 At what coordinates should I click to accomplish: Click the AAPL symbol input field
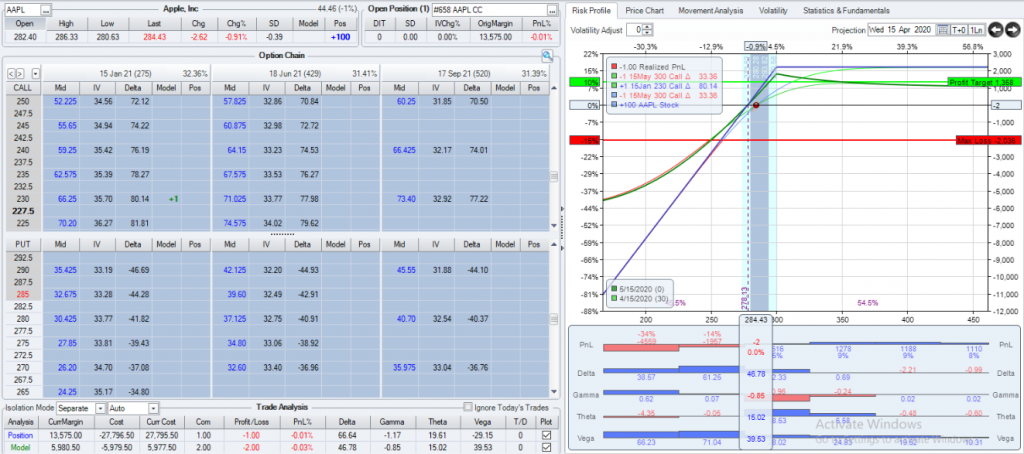coord(22,10)
